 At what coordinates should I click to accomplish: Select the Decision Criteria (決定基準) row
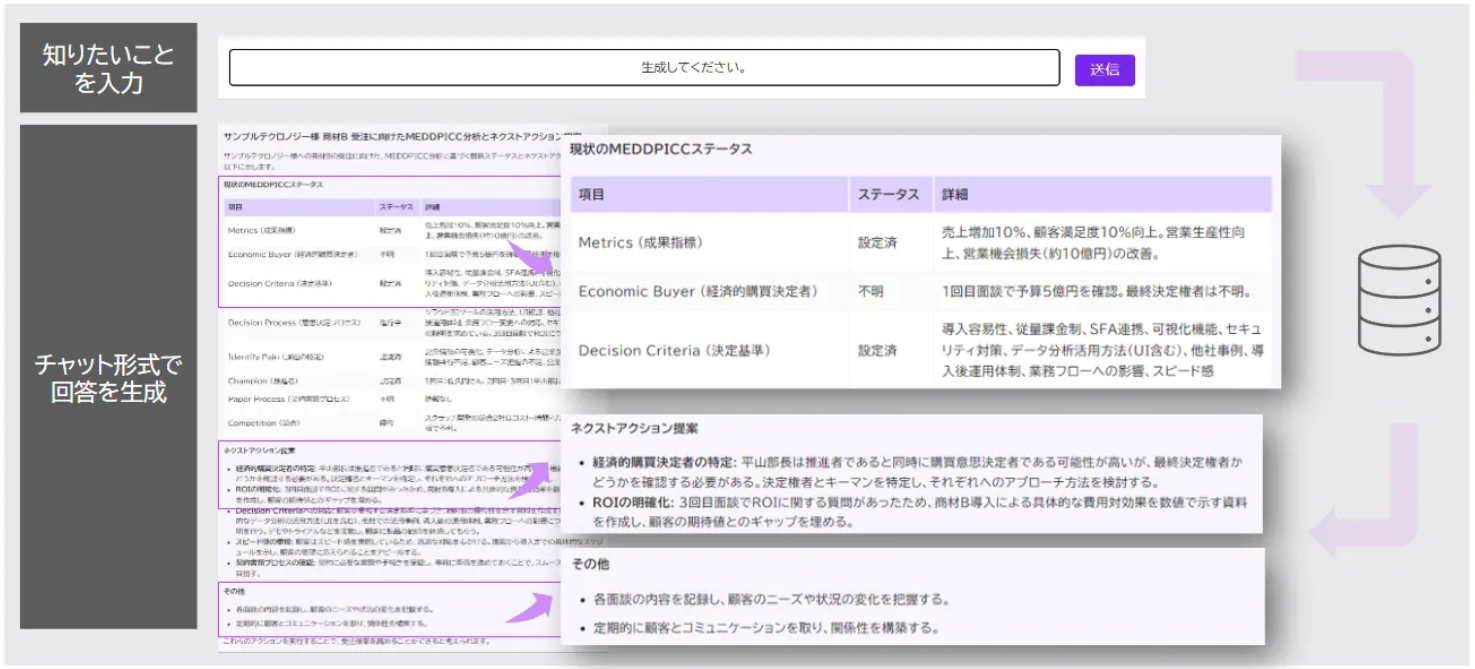(x=921, y=350)
